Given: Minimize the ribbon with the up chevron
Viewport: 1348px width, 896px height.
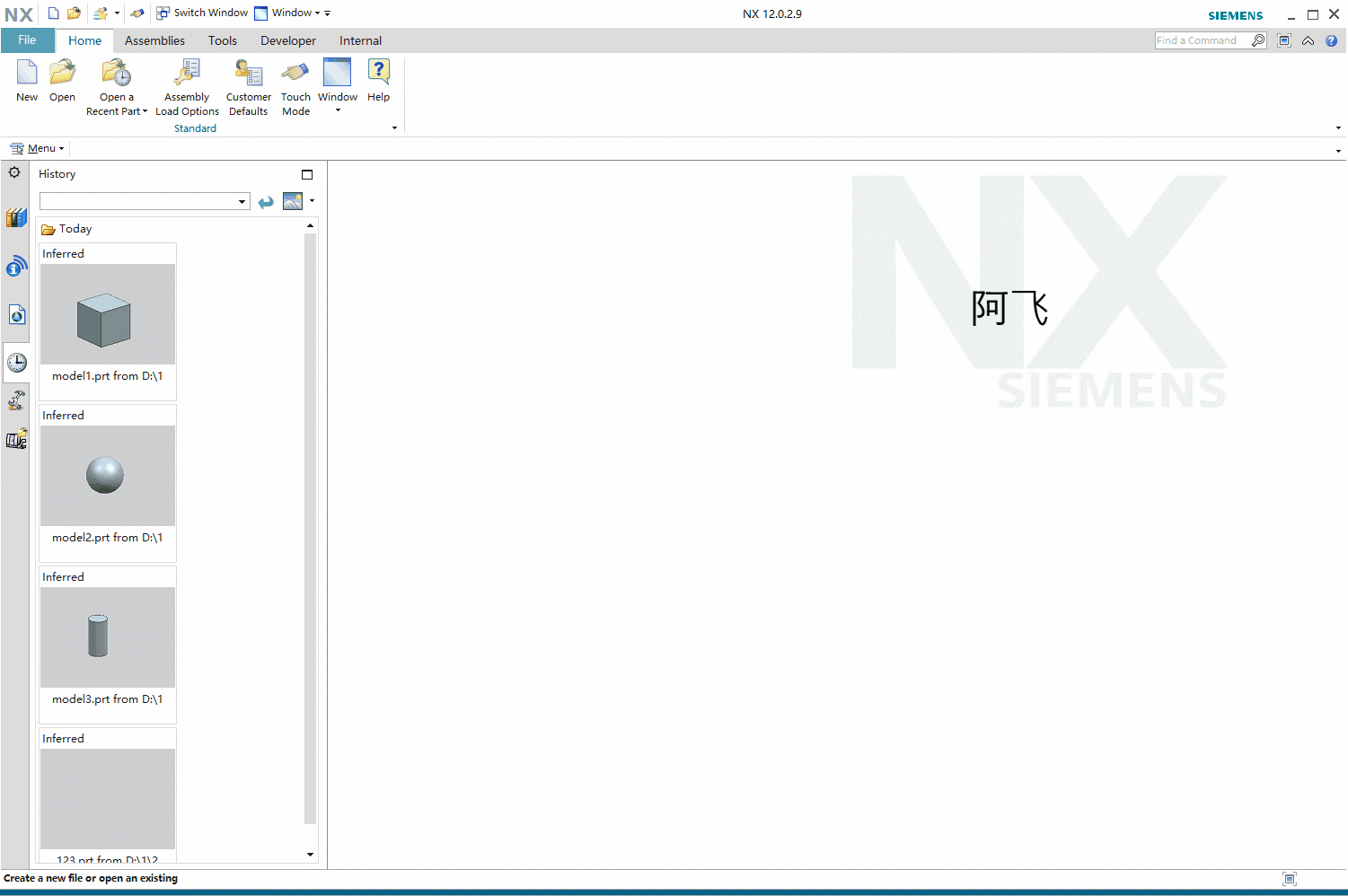Looking at the screenshot, I should [x=1308, y=40].
